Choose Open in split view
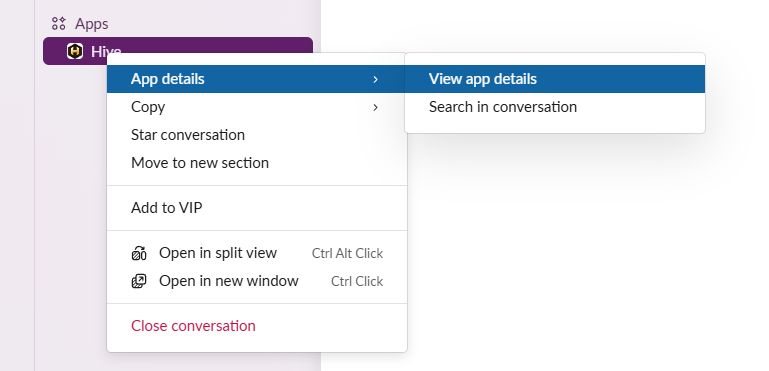Image resolution: width=769 pixels, height=371 pixels. click(x=257, y=253)
